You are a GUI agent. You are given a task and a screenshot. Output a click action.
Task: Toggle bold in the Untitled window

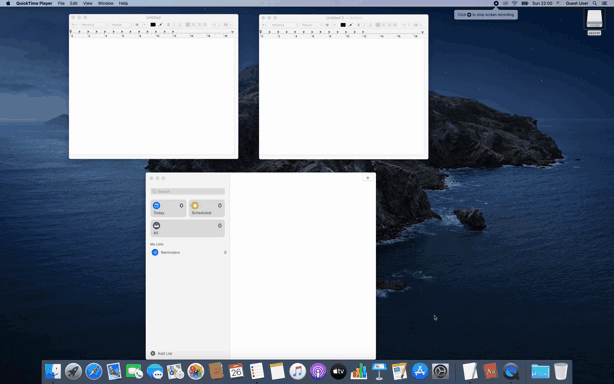point(168,25)
